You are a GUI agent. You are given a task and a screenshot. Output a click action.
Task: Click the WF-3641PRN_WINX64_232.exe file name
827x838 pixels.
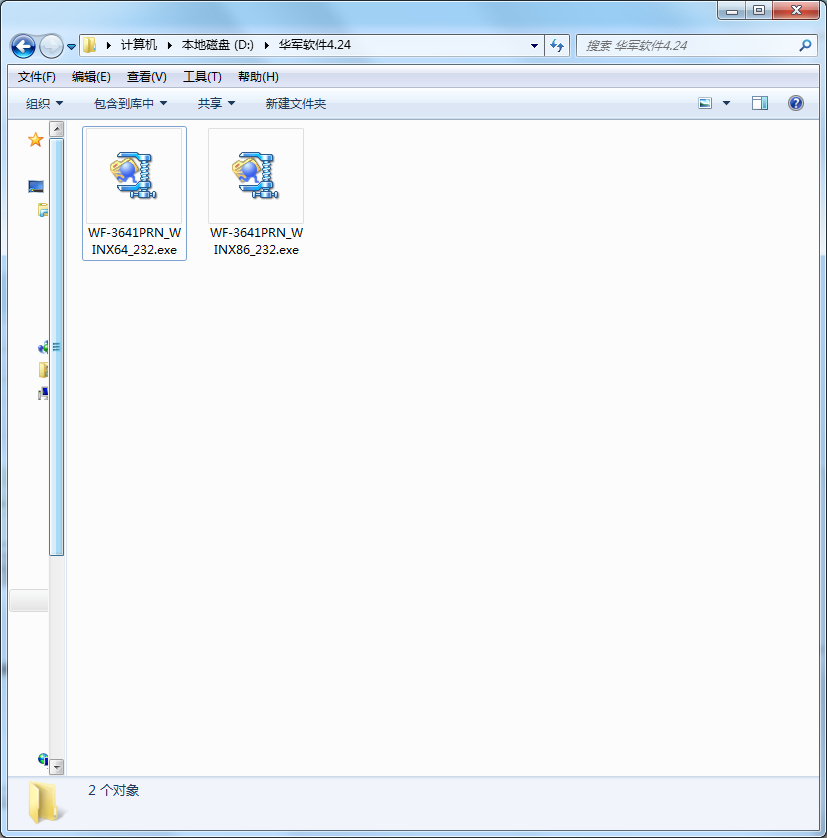(x=134, y=241)
